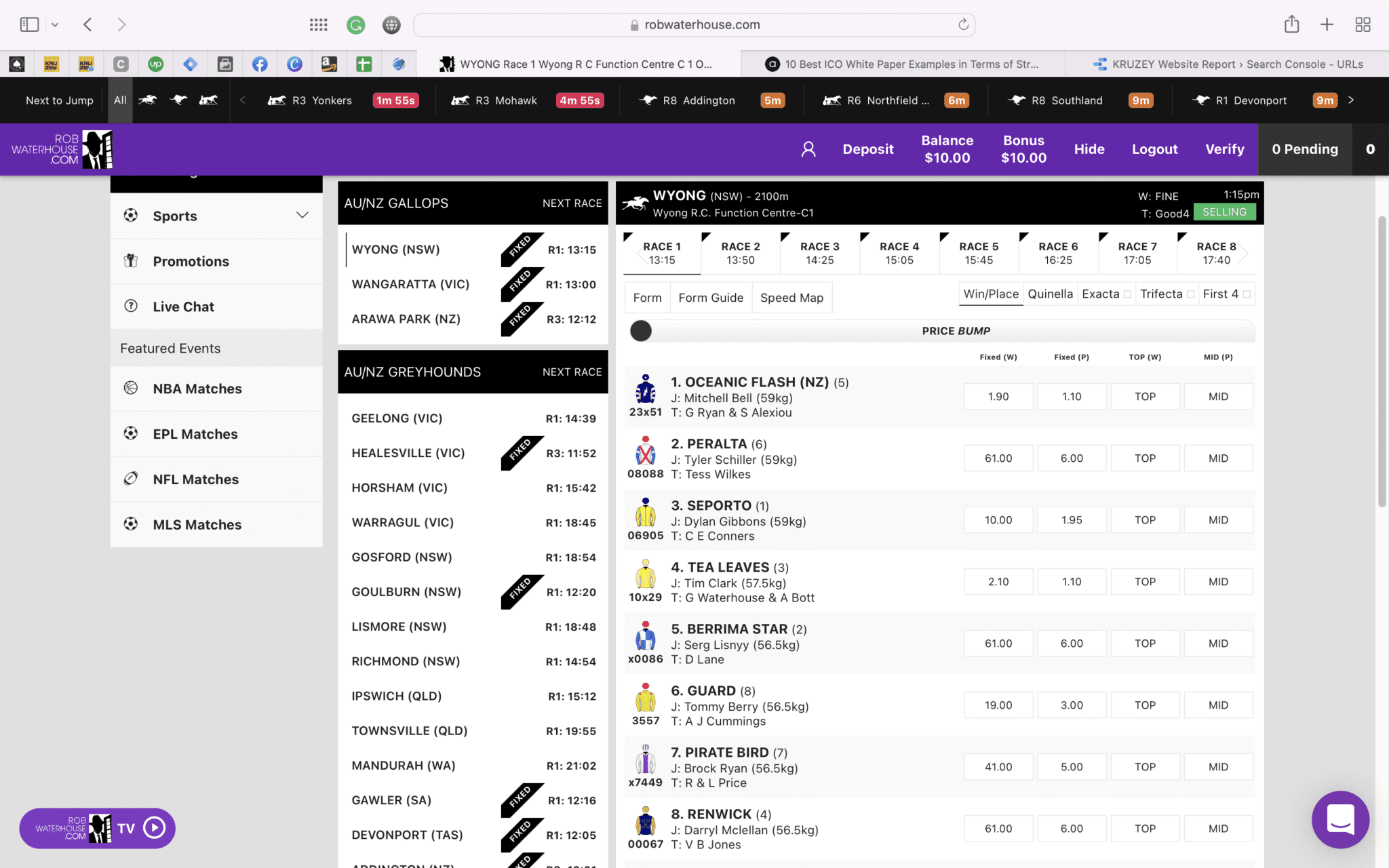Show later Next to Jump races
The height and width of the screenshot is (868, 1389).
(x=1351, y=100)
